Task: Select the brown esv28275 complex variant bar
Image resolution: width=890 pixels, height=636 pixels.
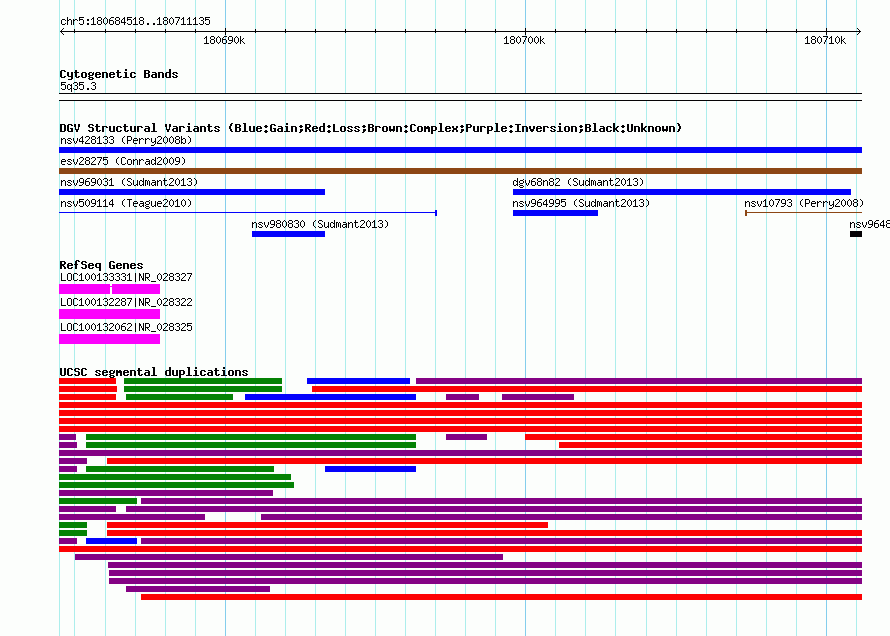Action: [x=460, y=171]
